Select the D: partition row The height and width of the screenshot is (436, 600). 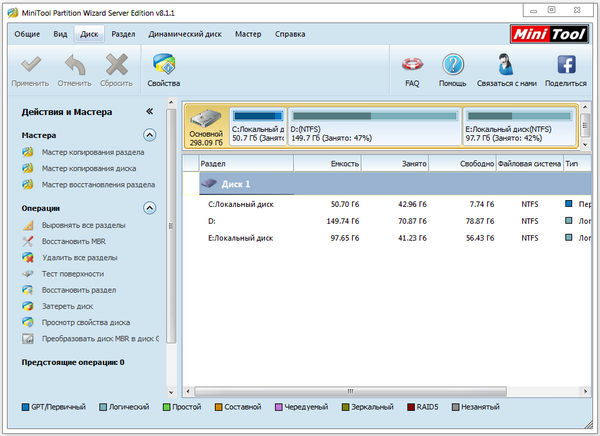[x=387, y=221]
